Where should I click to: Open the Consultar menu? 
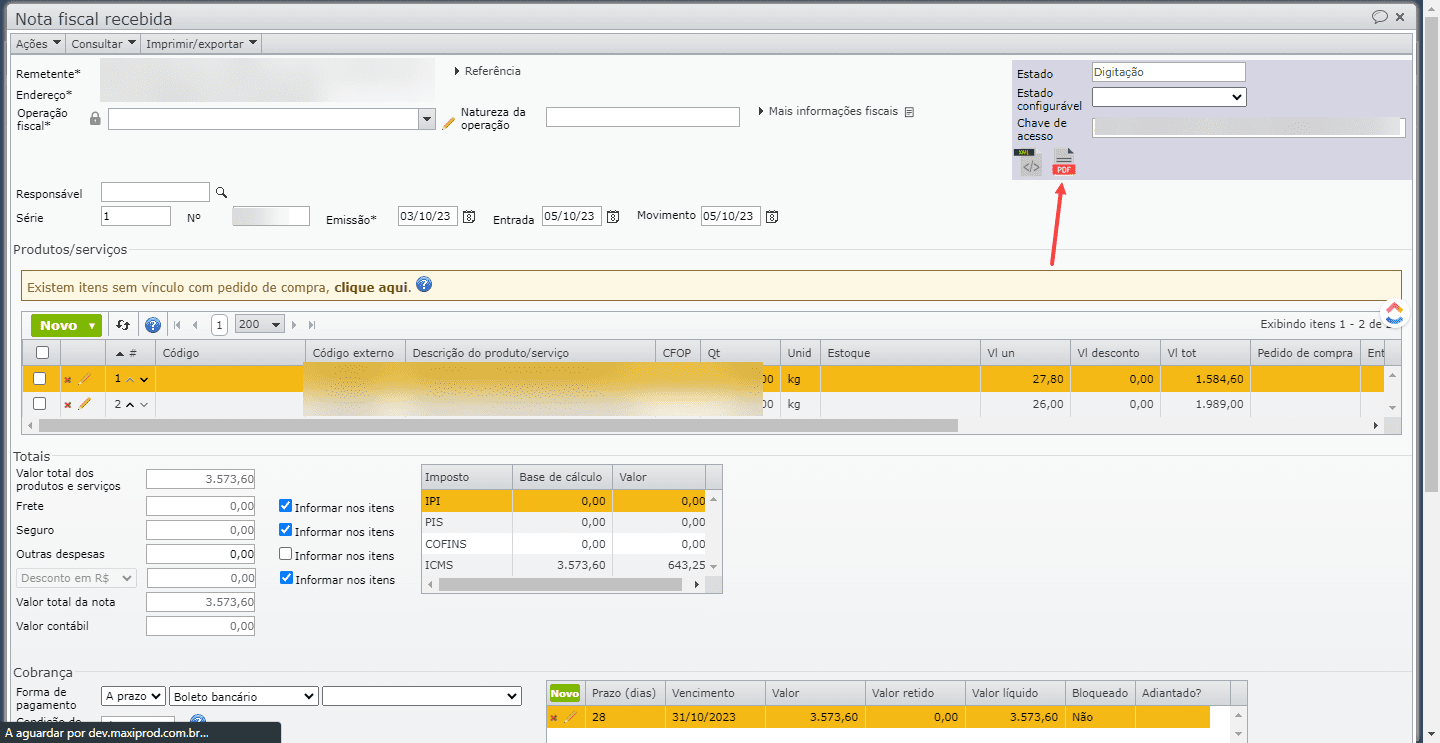(x=104, y=43)
